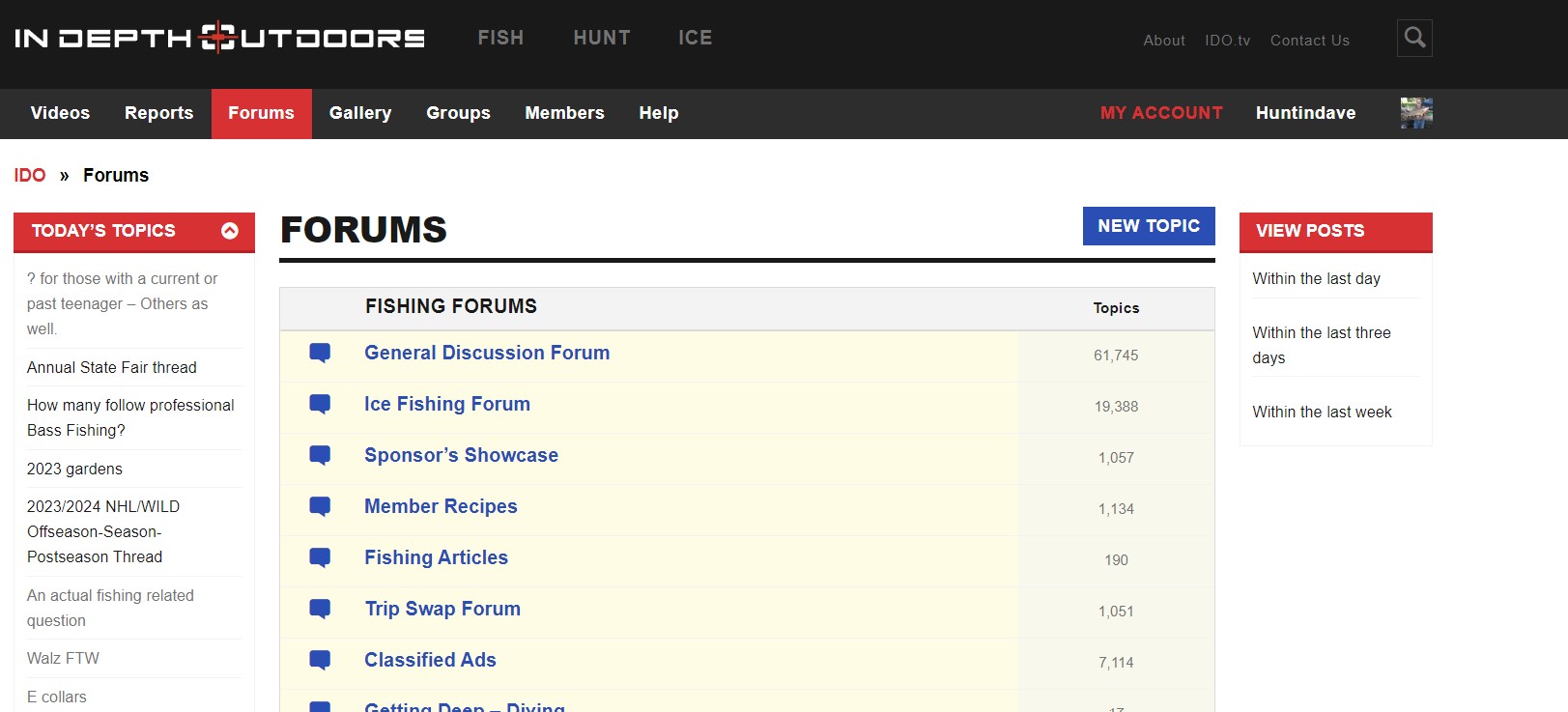Select the Forums tab

(261, 113)
